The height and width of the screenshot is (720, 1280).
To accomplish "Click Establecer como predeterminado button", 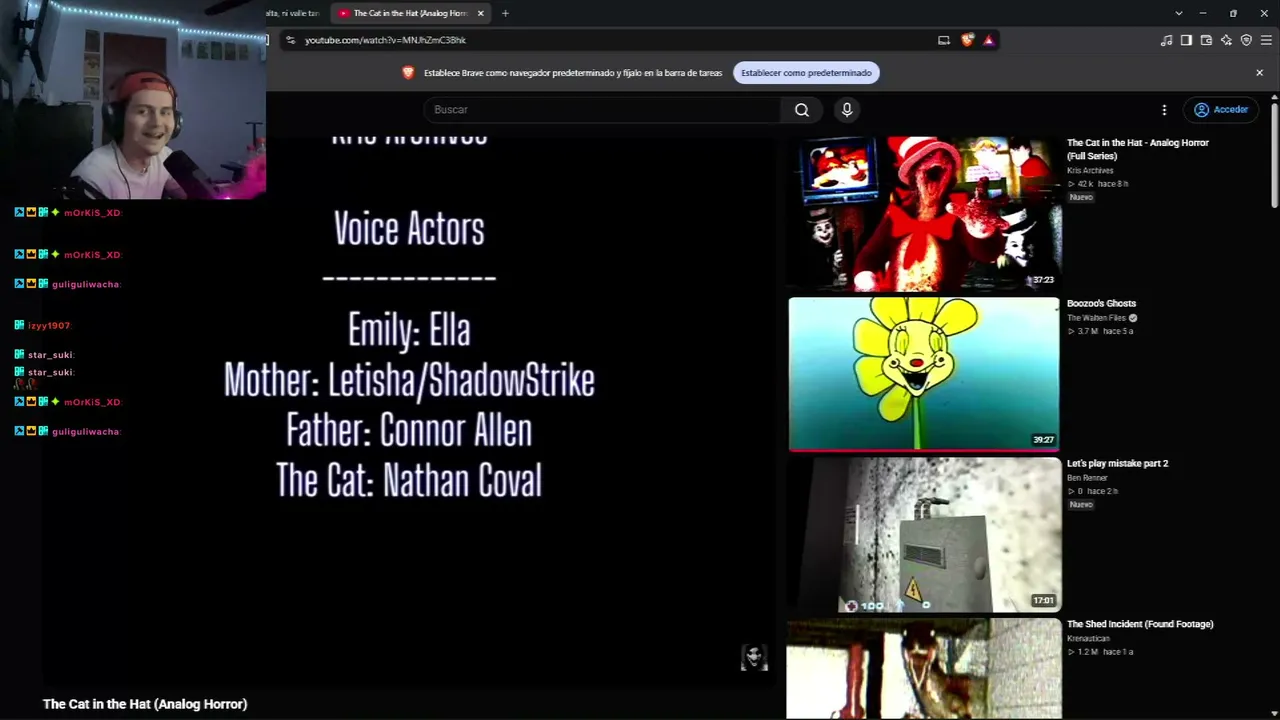I will coord(806,73).
